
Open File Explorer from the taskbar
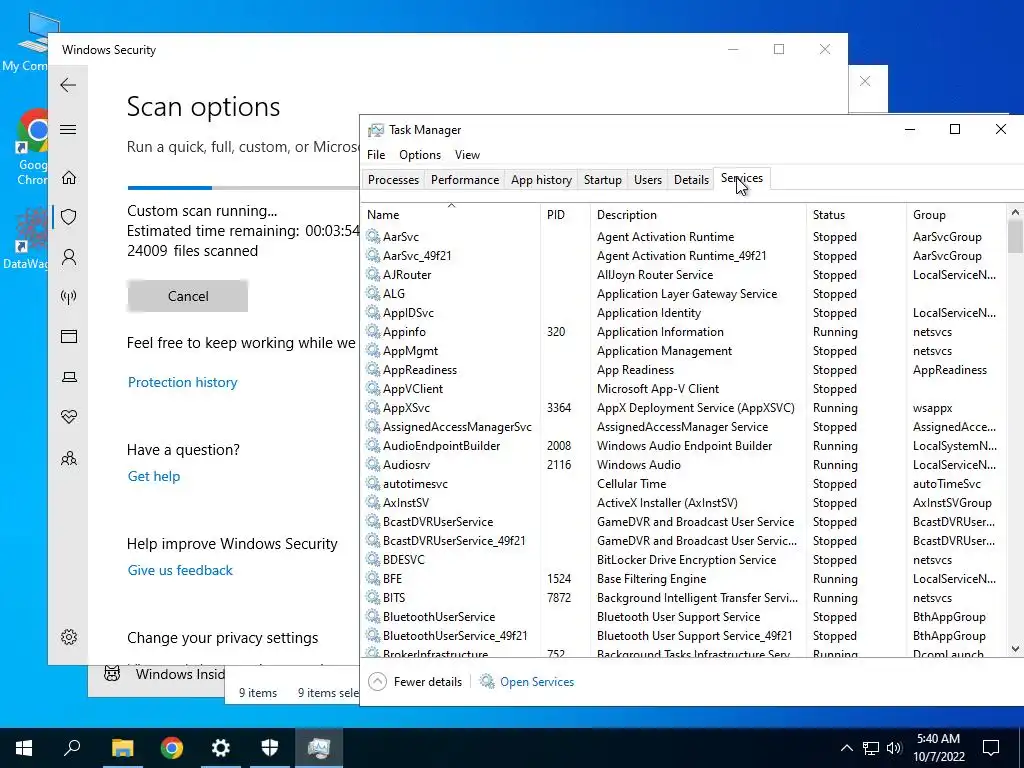122,748
